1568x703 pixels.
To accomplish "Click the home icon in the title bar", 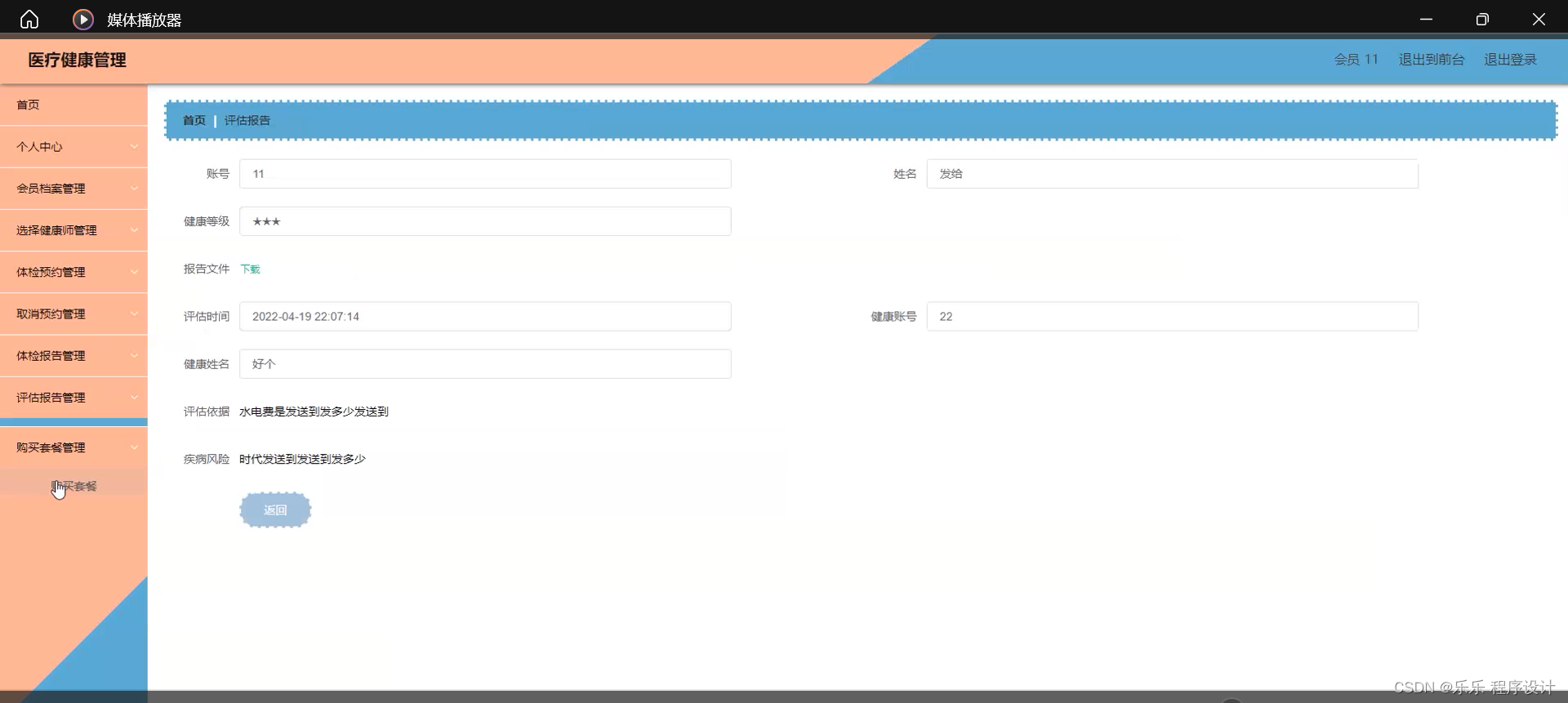I will pyautogui.click(x=29, y=20).
